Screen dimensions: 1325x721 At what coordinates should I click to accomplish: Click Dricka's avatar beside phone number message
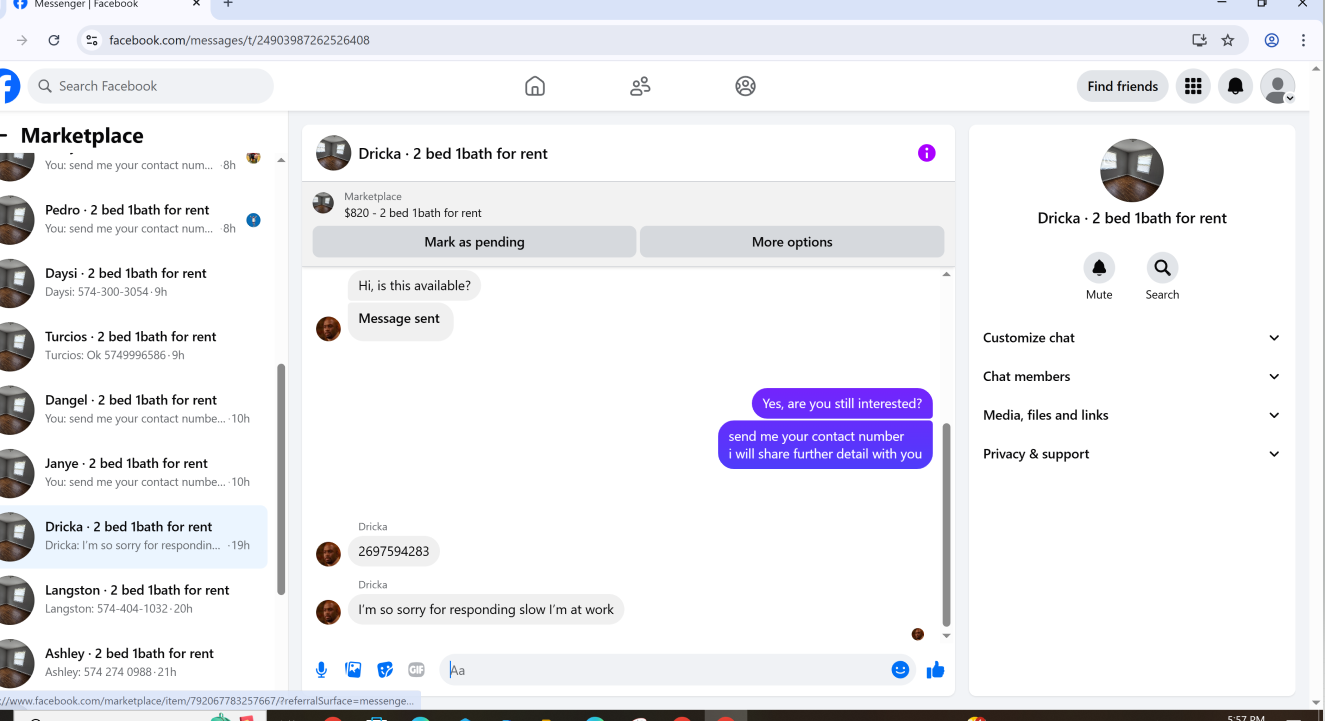click(x=328, y=554)
